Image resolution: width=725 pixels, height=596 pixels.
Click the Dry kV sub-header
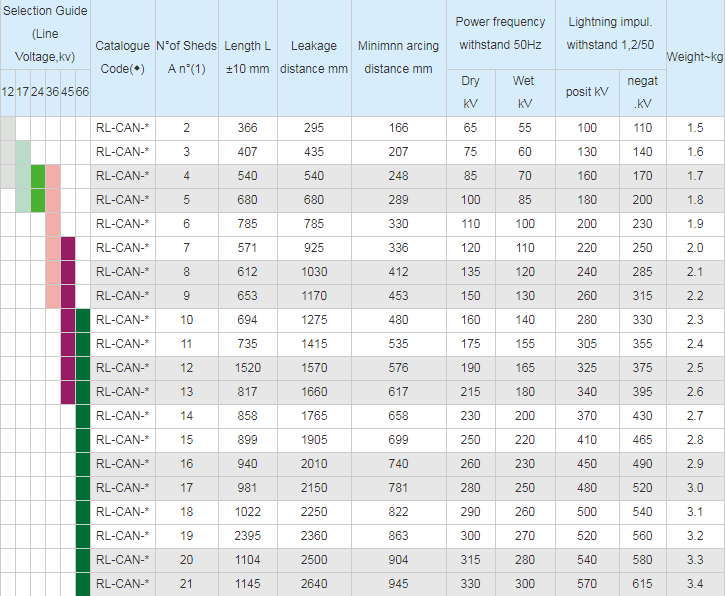click(x=470, y=92)
